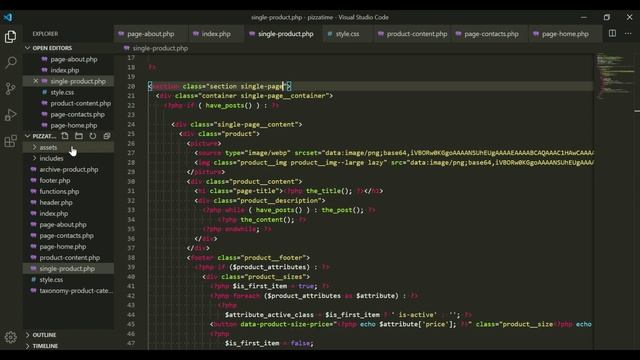Switch to the style.css tab
640x360 pixels.
[347, 34]
